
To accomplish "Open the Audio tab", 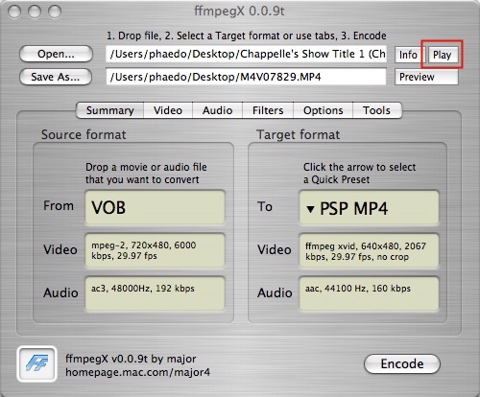I will click(x=217, y=110).
